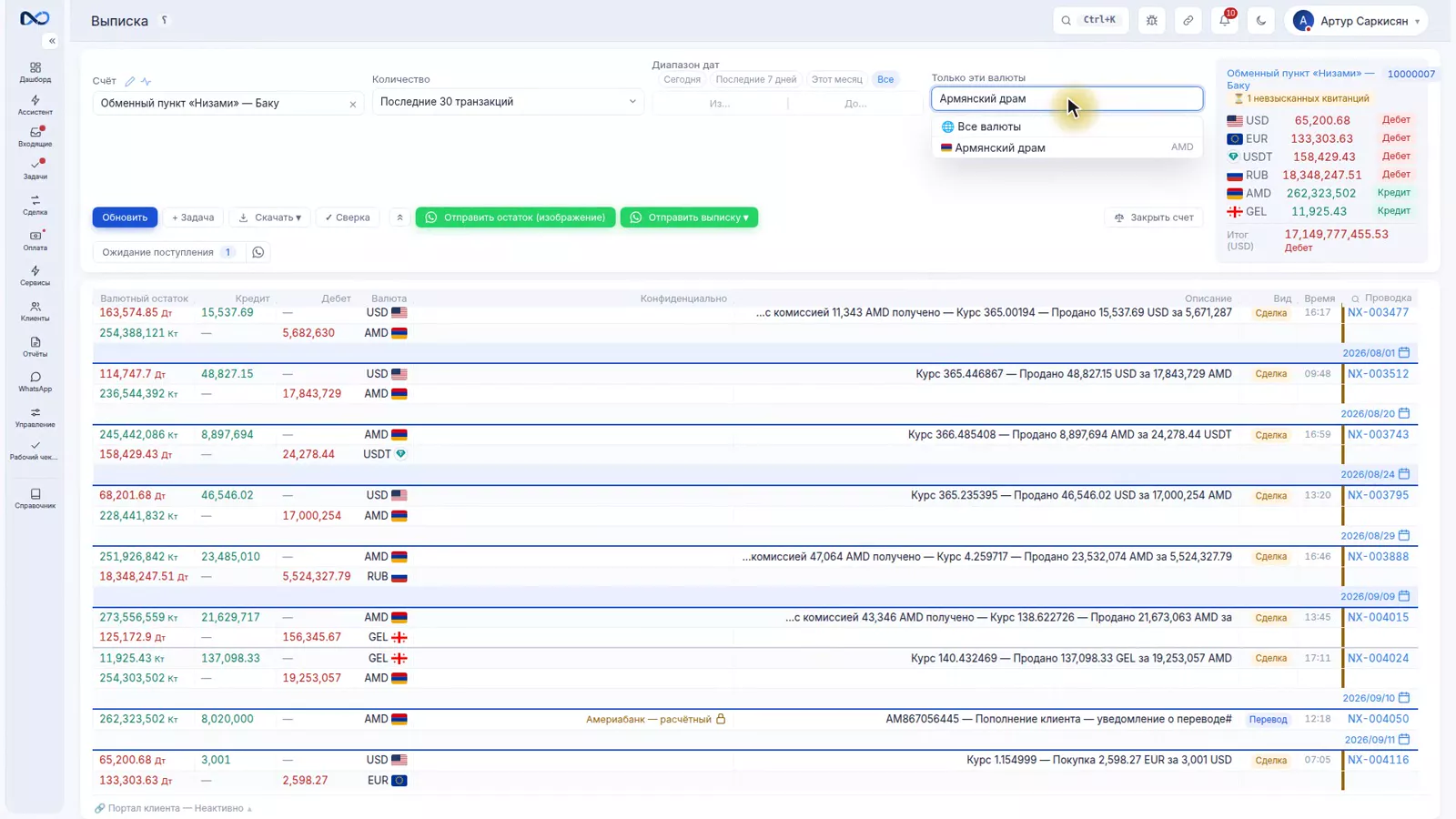
Task: Open the Скачать dropdown
Action: coord(270,217)
